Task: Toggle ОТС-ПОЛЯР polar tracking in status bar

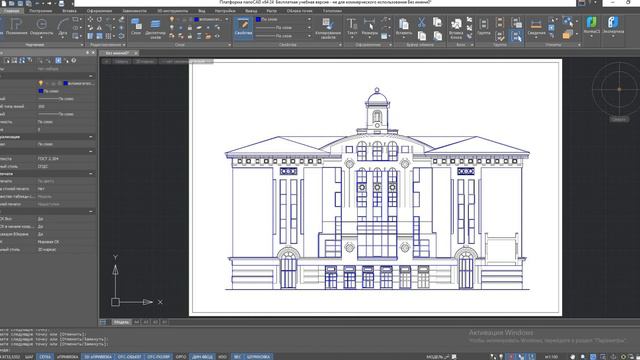Action: [158, 357]
